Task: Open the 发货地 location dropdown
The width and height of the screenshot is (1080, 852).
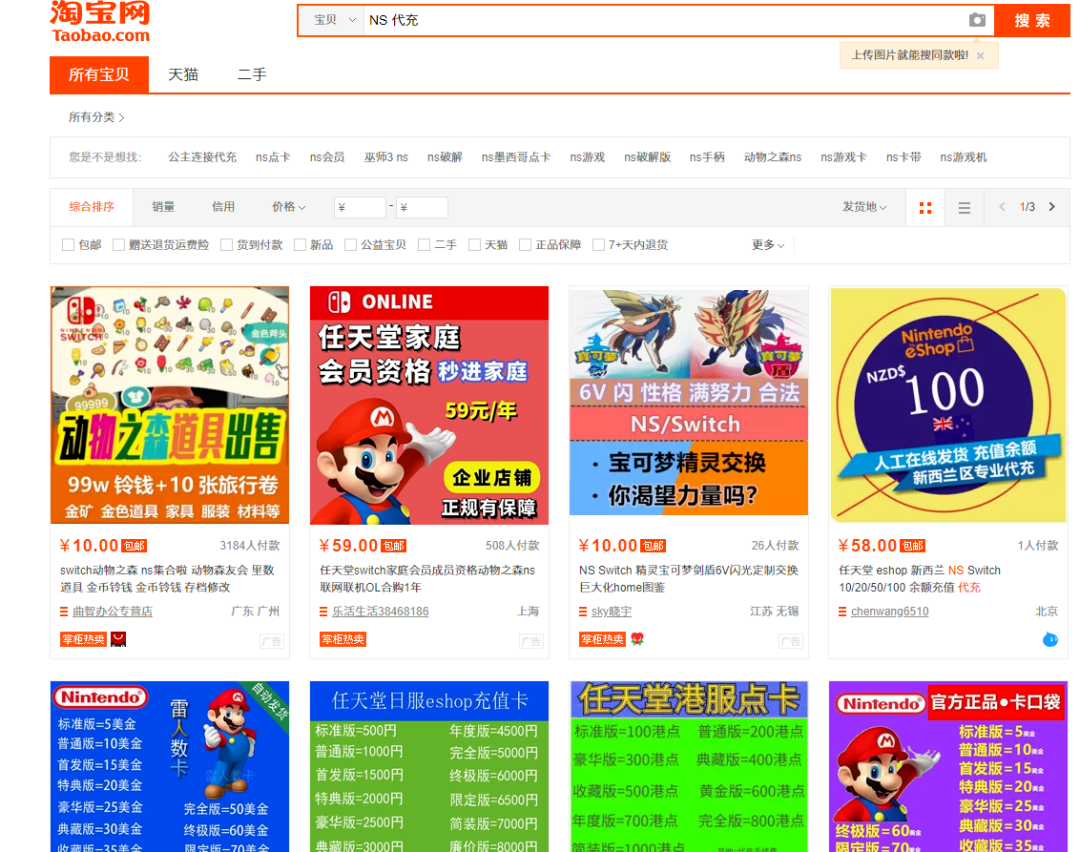Action: pos(864,207)
